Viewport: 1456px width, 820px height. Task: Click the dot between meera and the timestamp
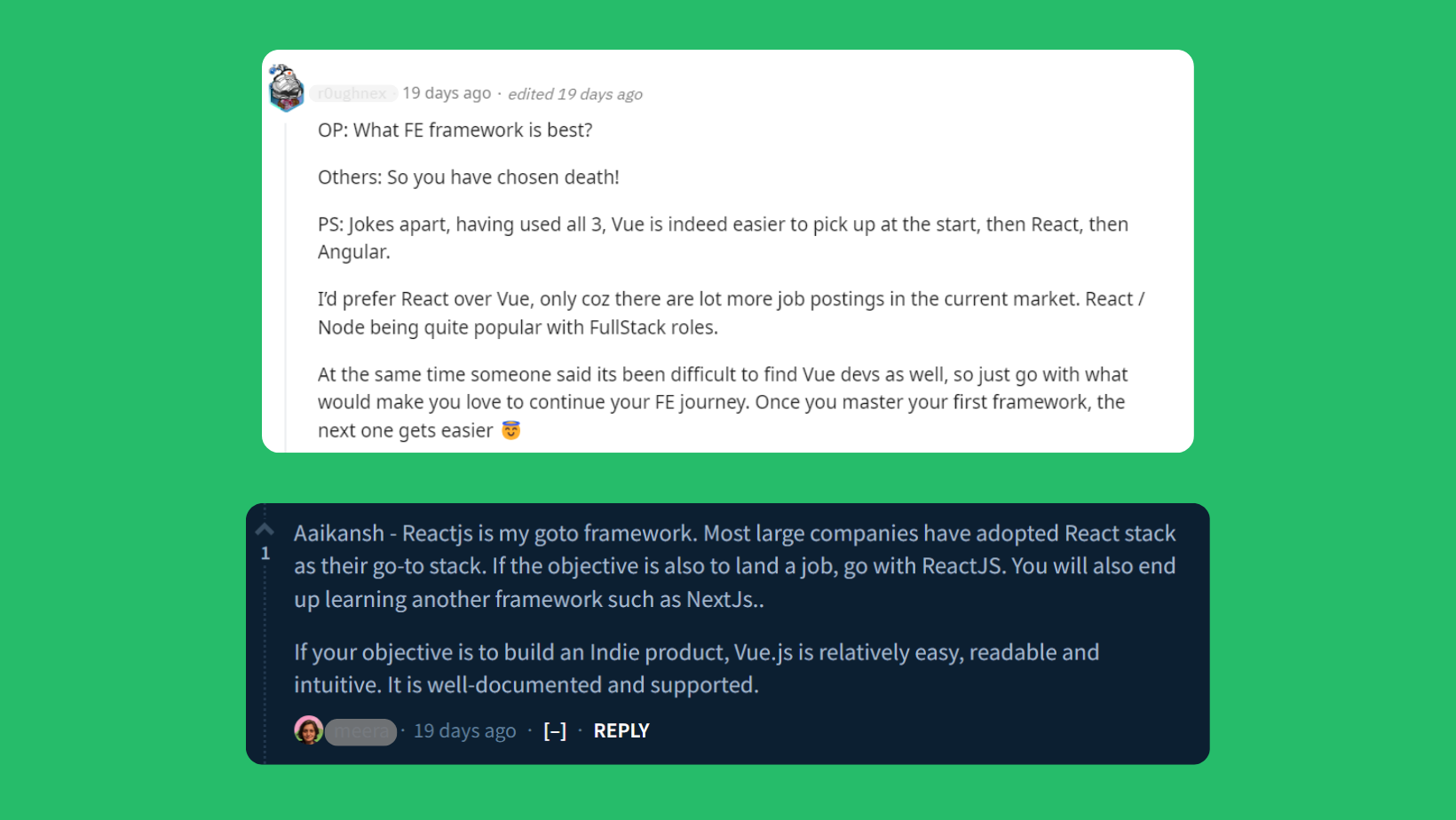tap(404, 730)
